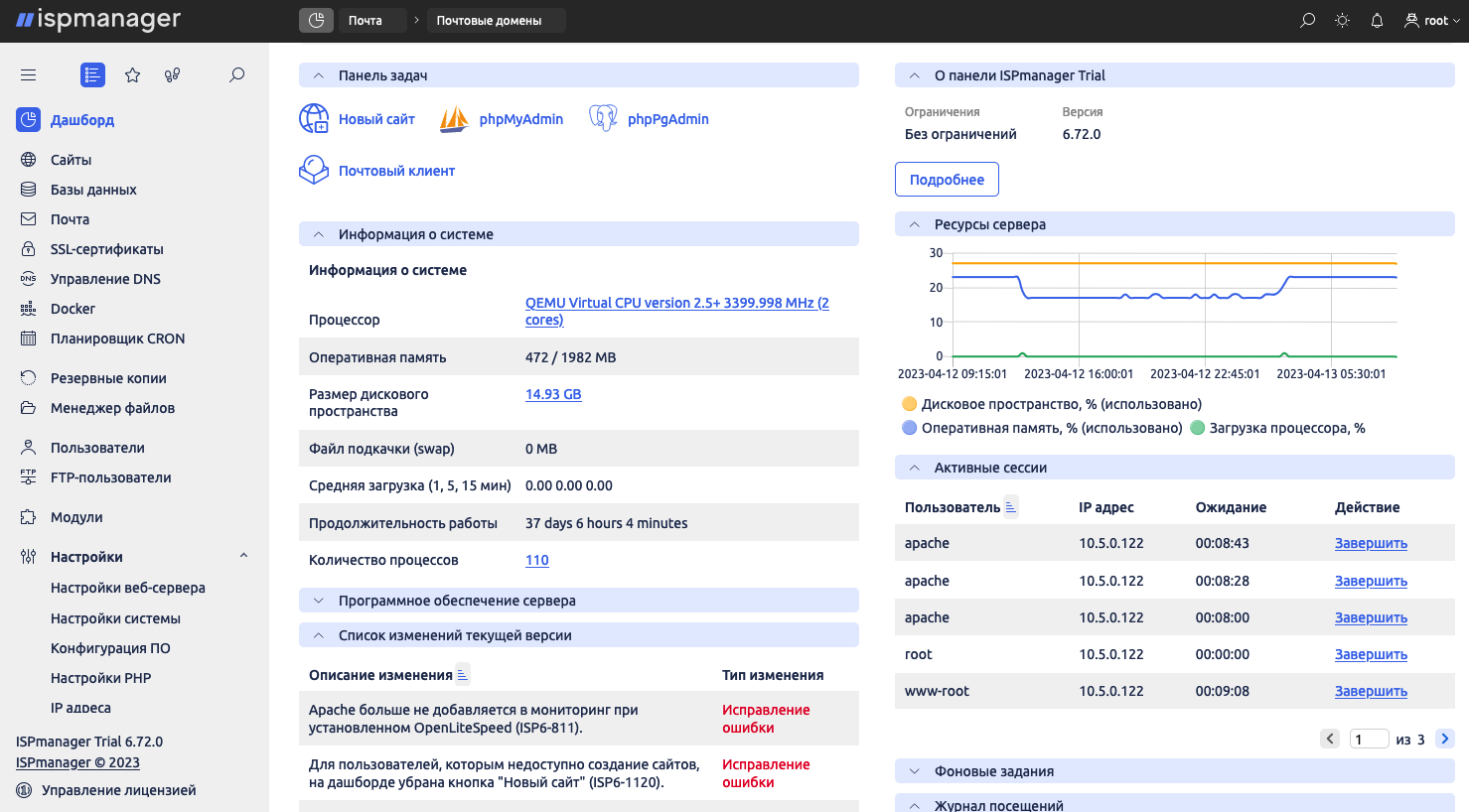This screenshot has width=1469, height=812.
Task: Open Управление DNS in sidebar
Action: click(x=105, y=279)
